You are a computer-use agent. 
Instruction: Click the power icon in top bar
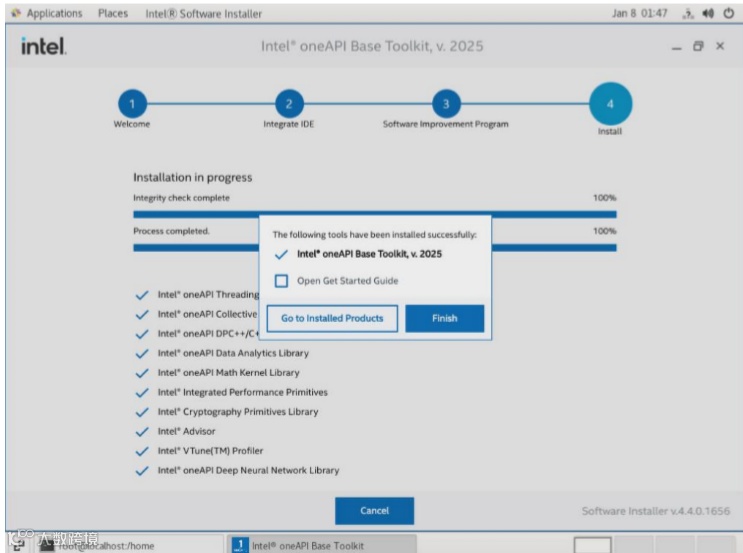[729, 13]
